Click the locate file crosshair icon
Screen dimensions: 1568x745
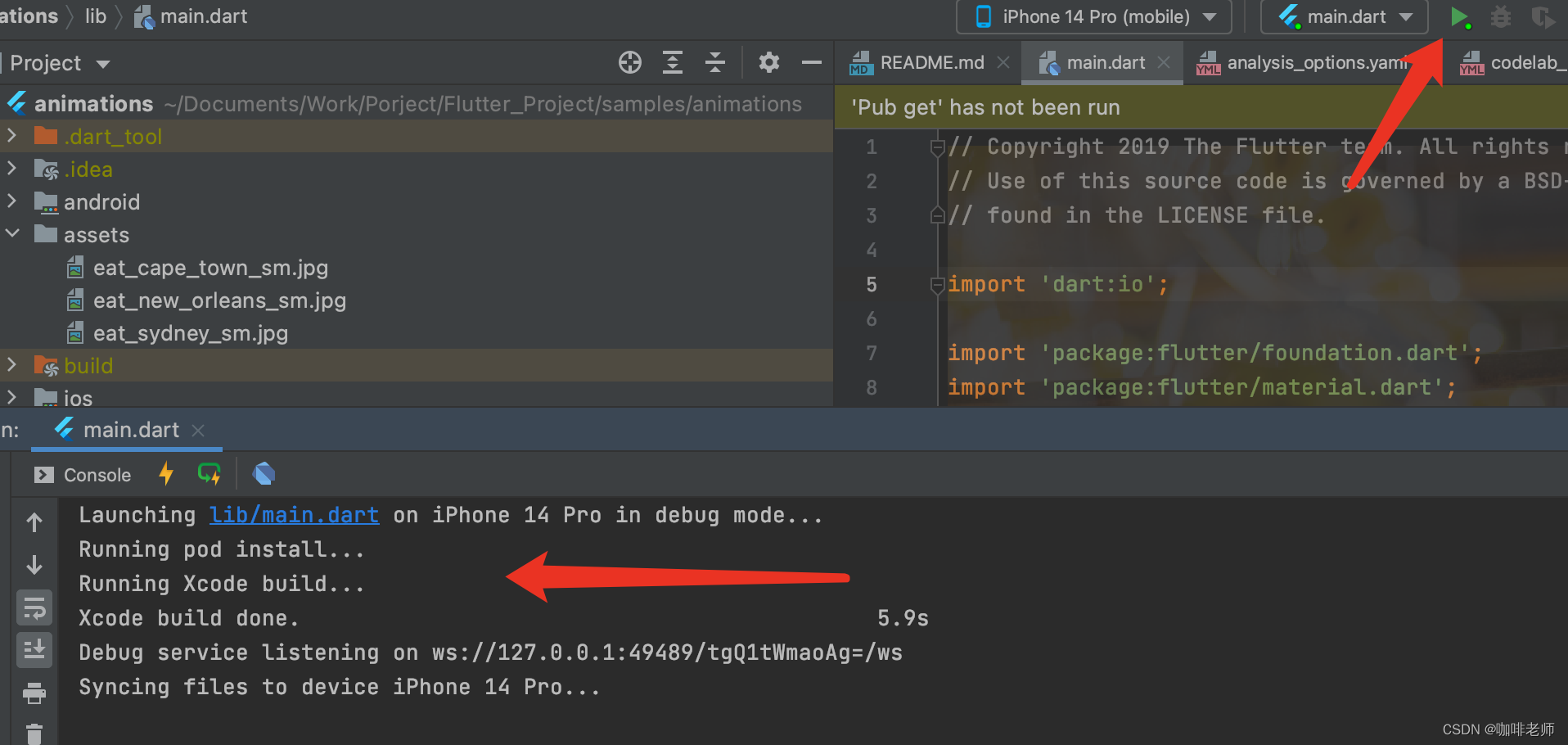pos(629,62)
